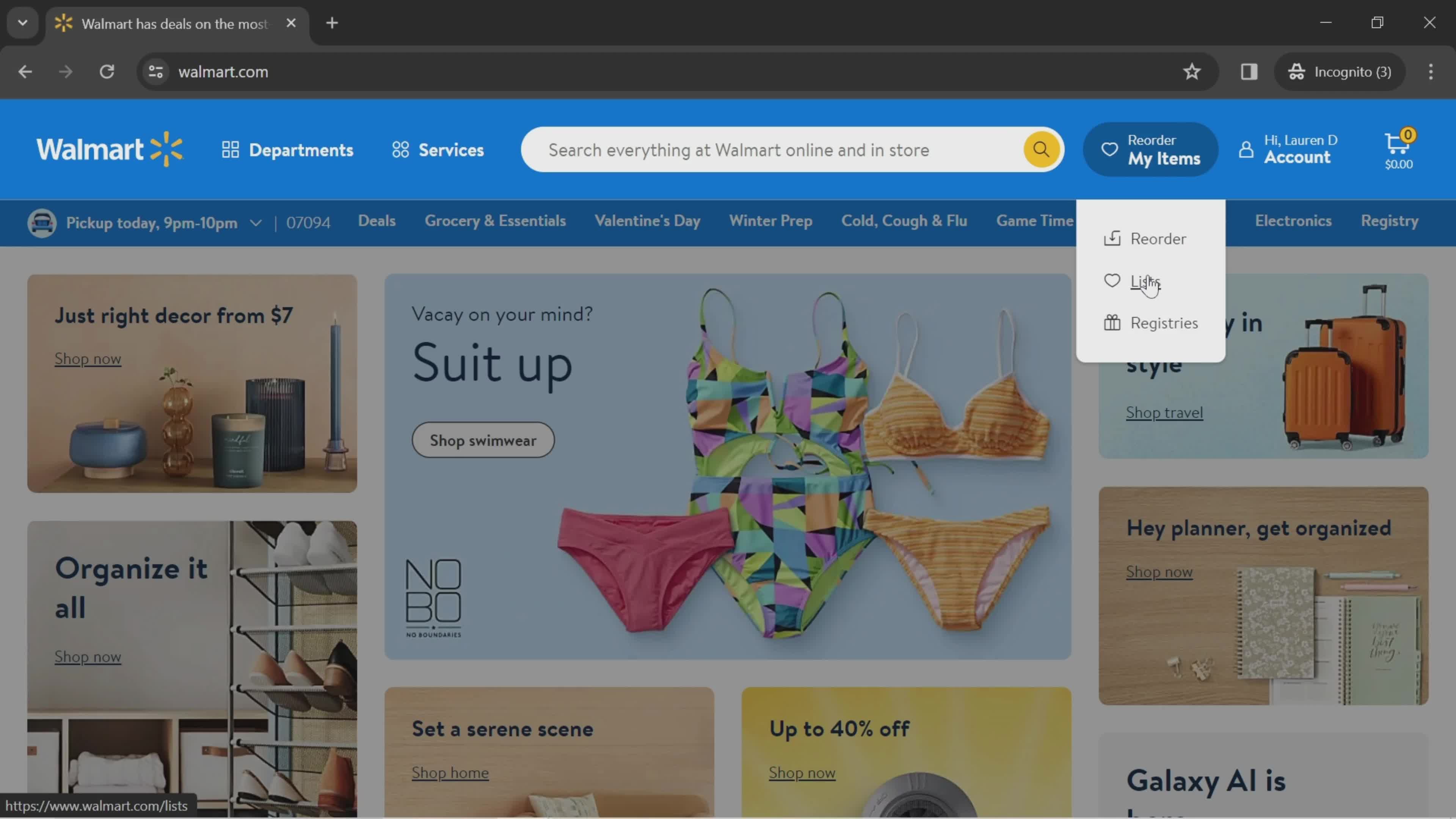
Task: Select Lists from the My Items dropdown
Action: (1144, 281)
